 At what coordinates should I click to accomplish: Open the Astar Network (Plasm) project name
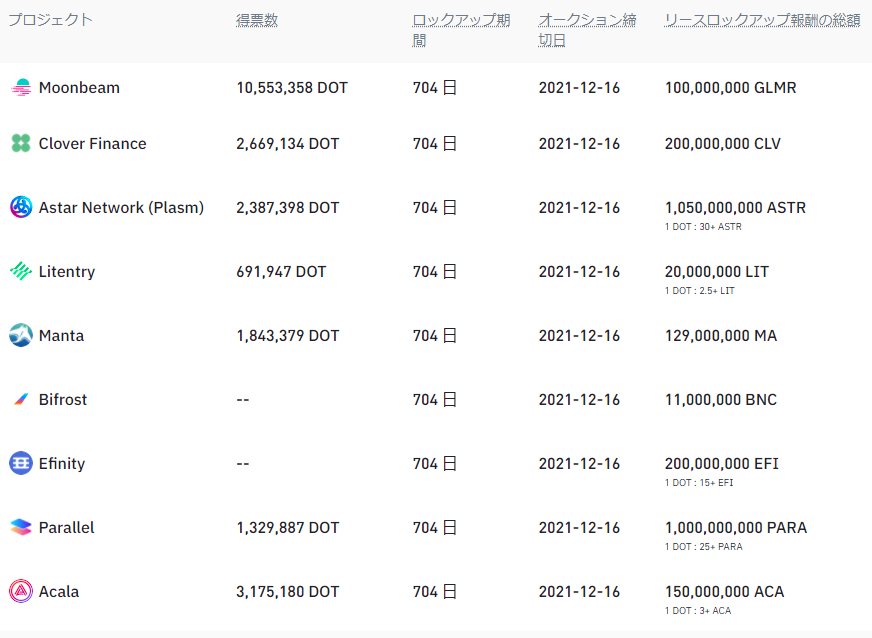[121, 207]
